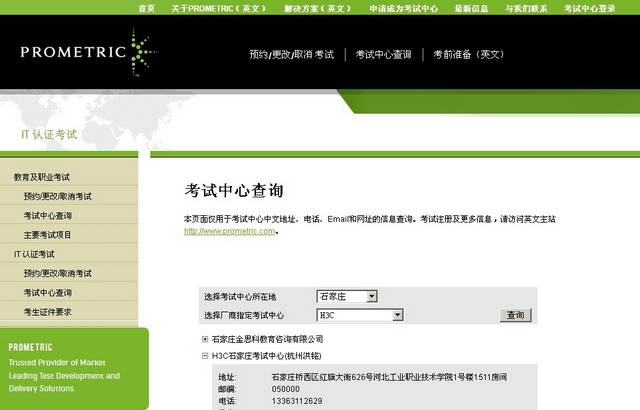Image resolution: width=640 pixels, height=410 pixels.
Task: Open 最新信息 from top navigation
Action: [470, 8]
